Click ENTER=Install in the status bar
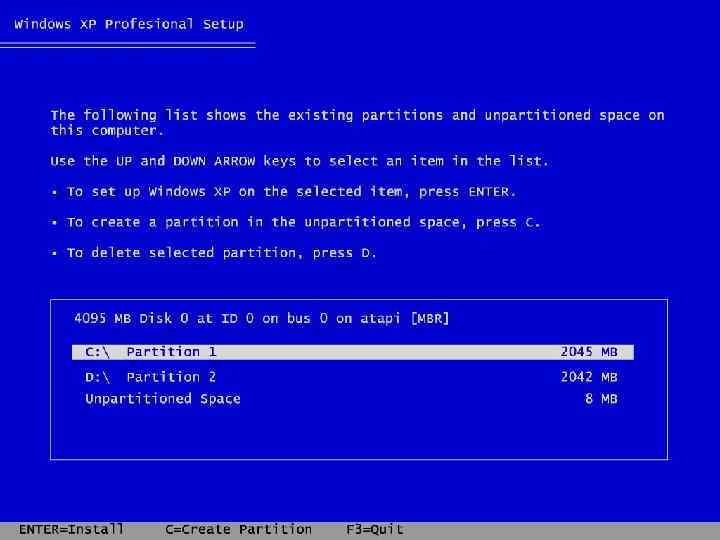Image resolution: width=720 pixels, height=540 pixels. click(x=71, y=529)
